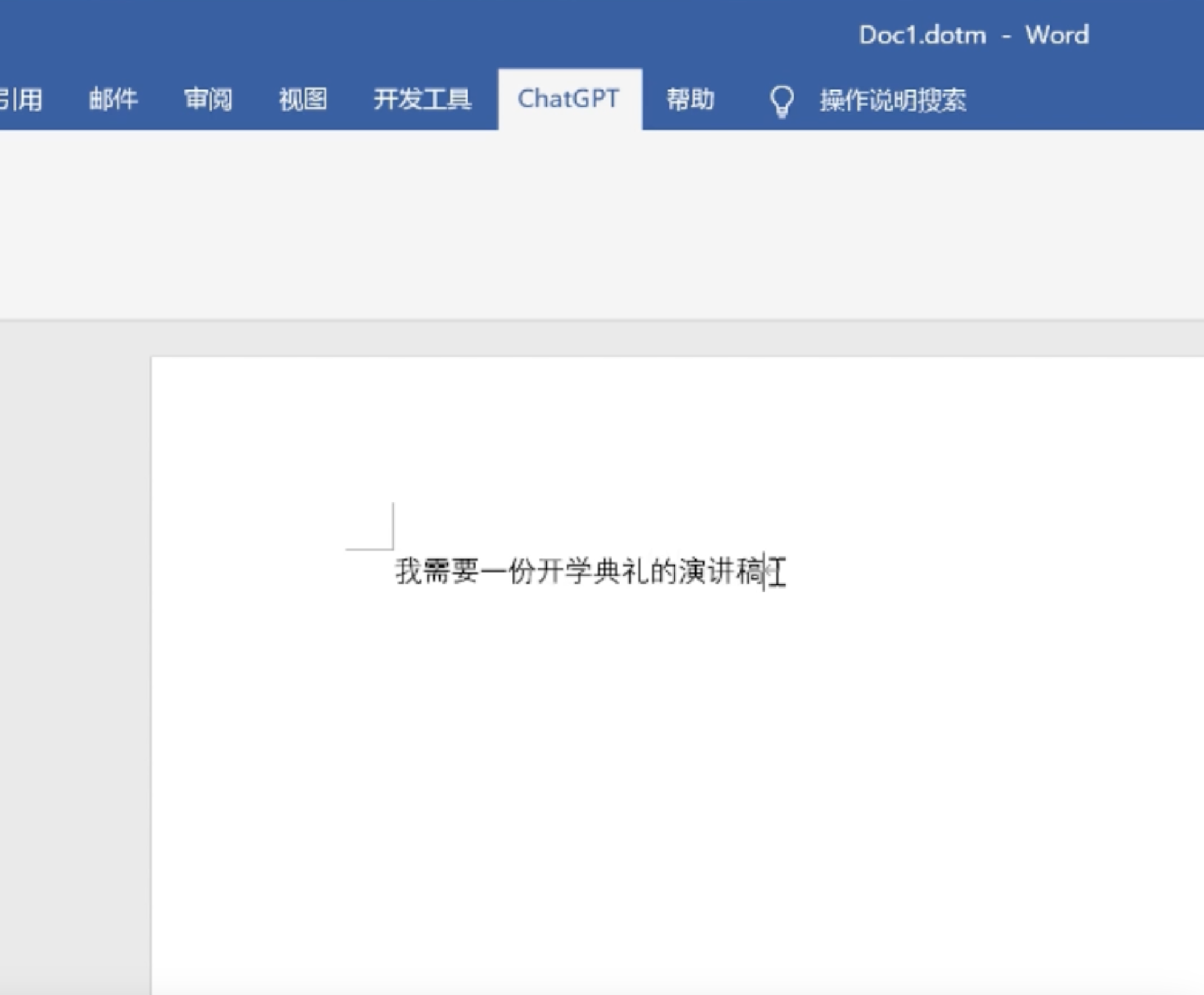Open the 审阅 ribbon tab
The height and width of the screenshot is (995, 1204).
coord(208,99)
